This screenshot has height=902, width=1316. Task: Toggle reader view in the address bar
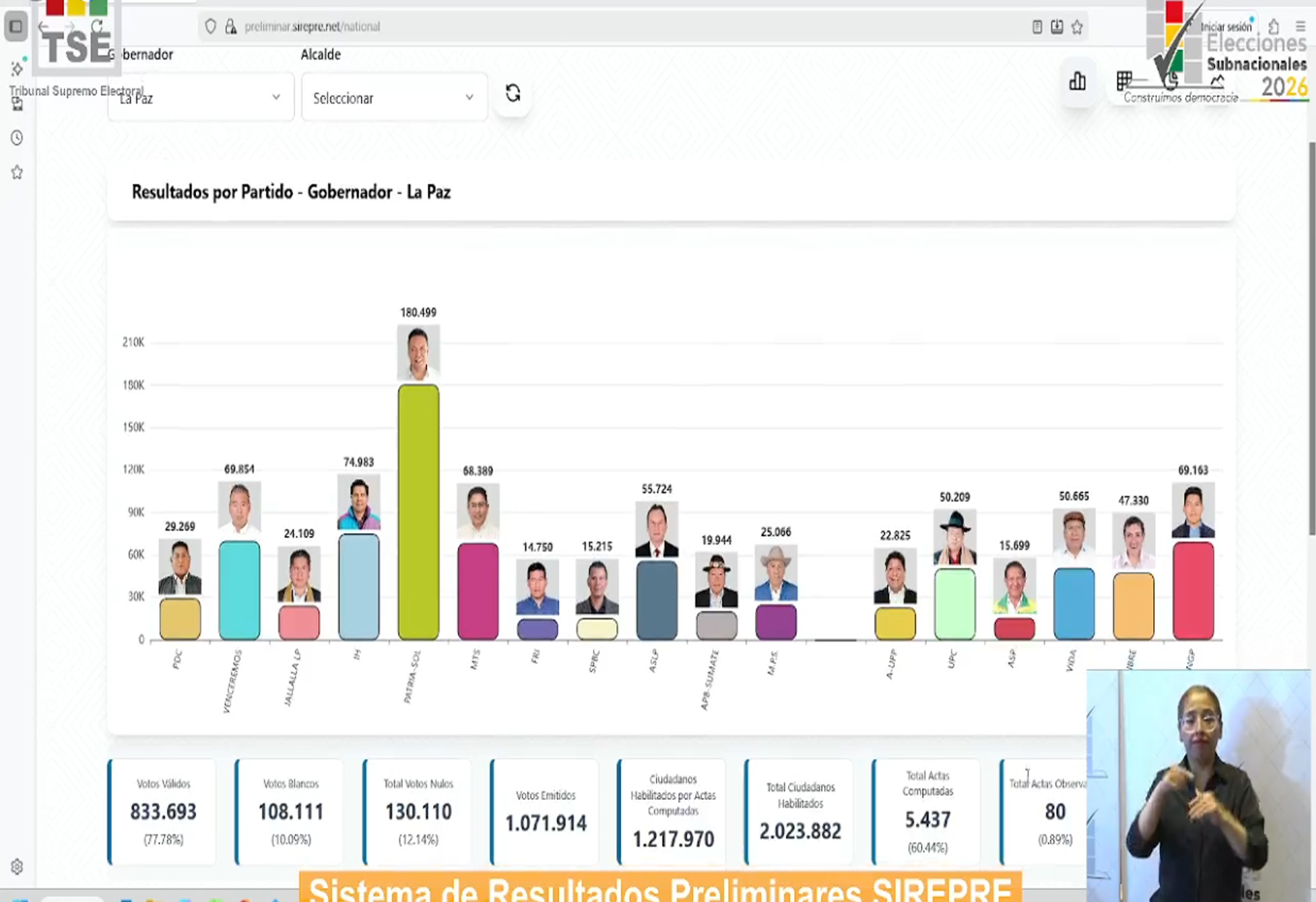[1037, 27]
